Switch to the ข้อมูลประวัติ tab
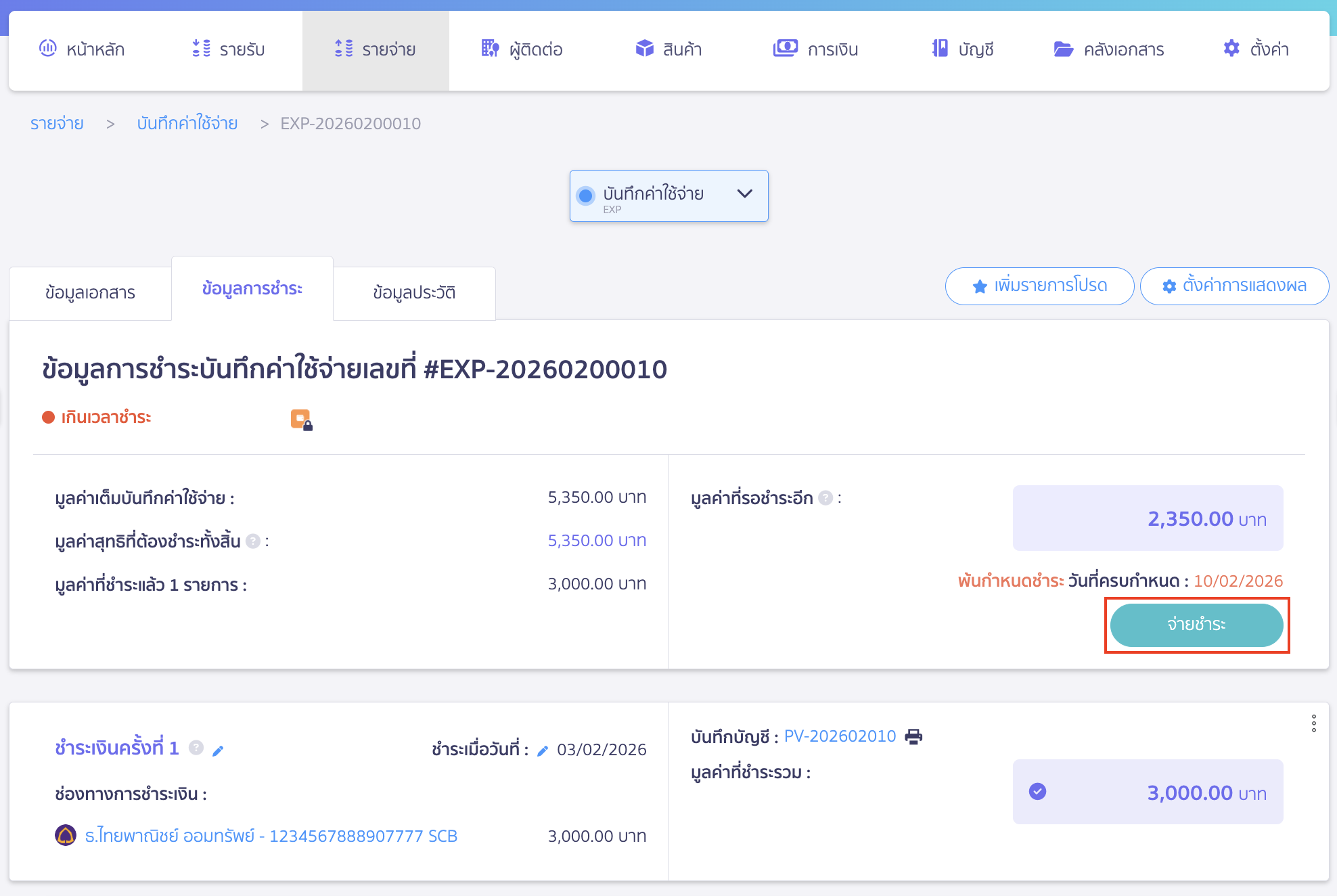Viewport: 1337px width, 896px height. pyautogui.click(x=415, y=292)
